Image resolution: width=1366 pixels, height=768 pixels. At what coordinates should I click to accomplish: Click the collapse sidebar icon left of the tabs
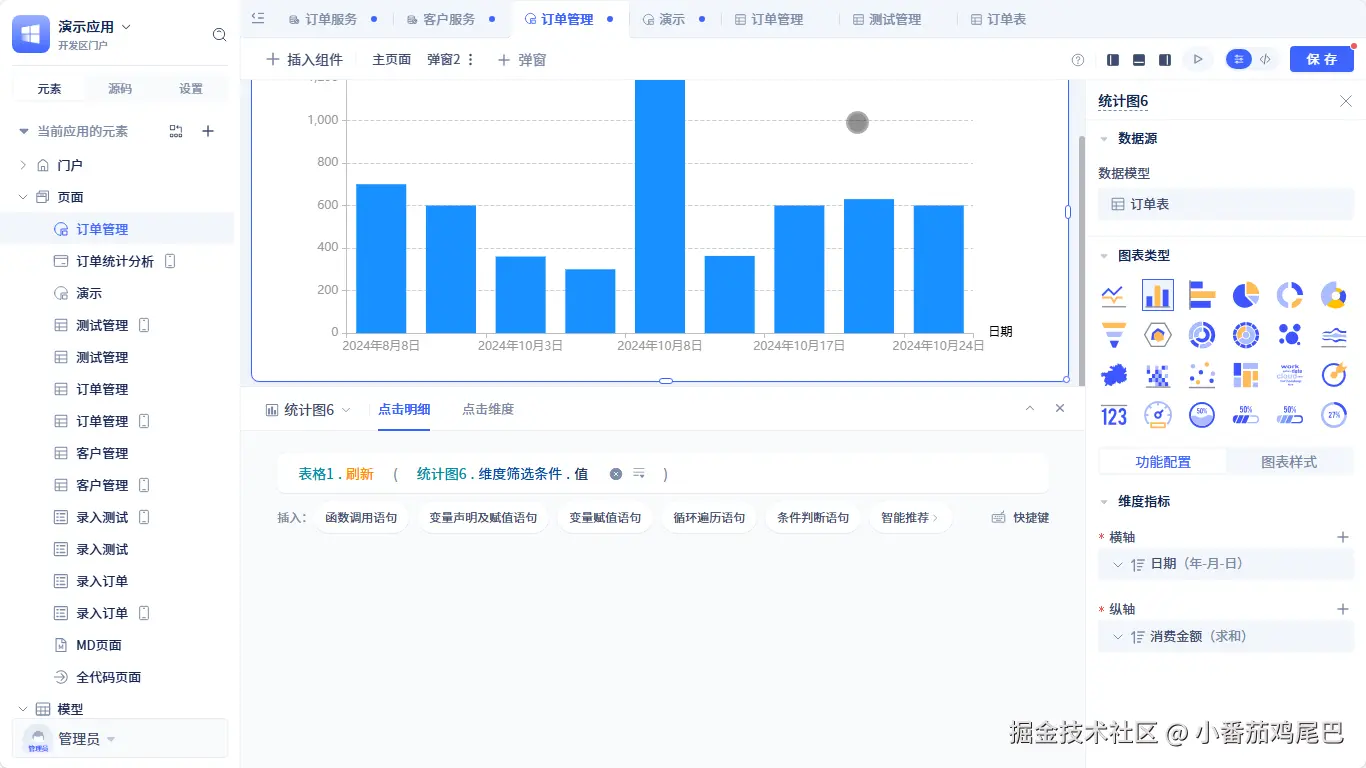click(258, 18)
